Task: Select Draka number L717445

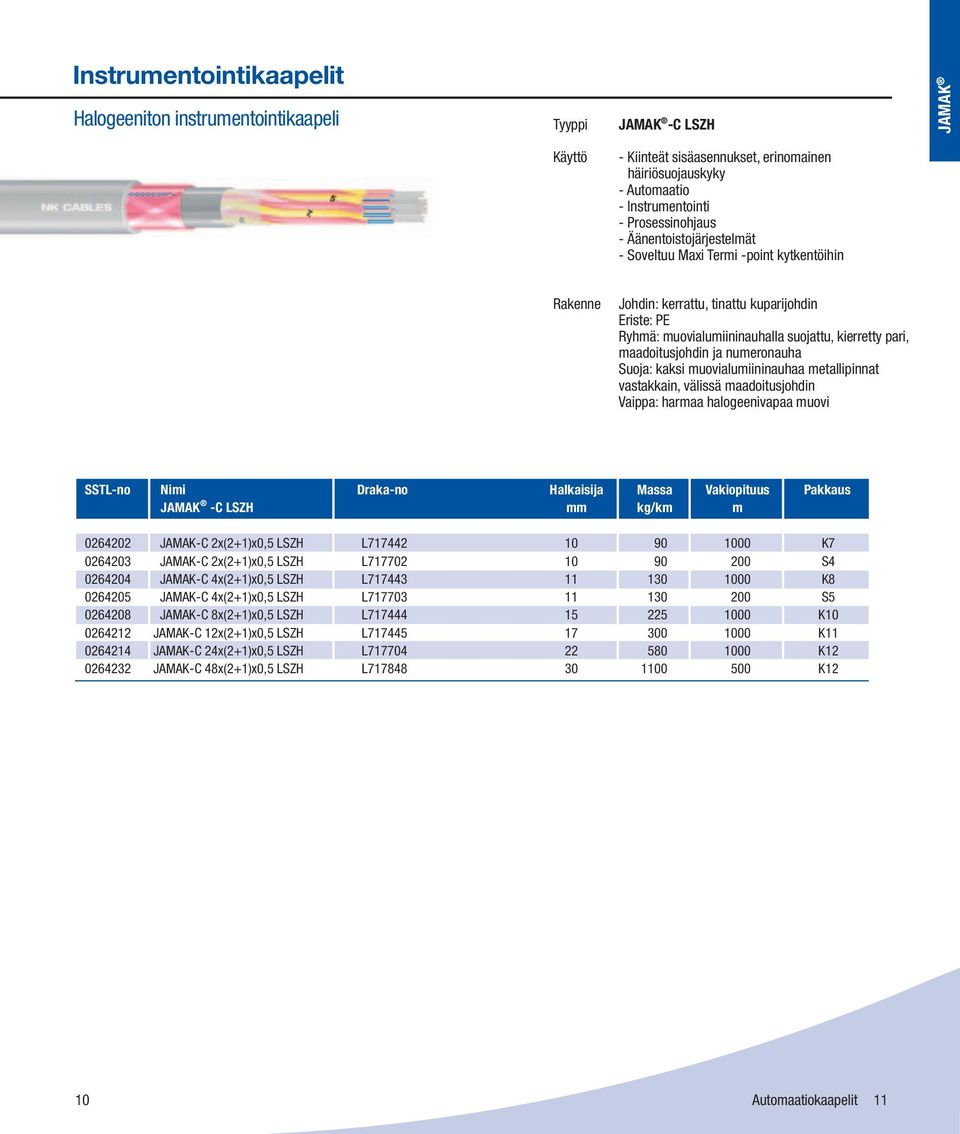Action: pos(384,633)
